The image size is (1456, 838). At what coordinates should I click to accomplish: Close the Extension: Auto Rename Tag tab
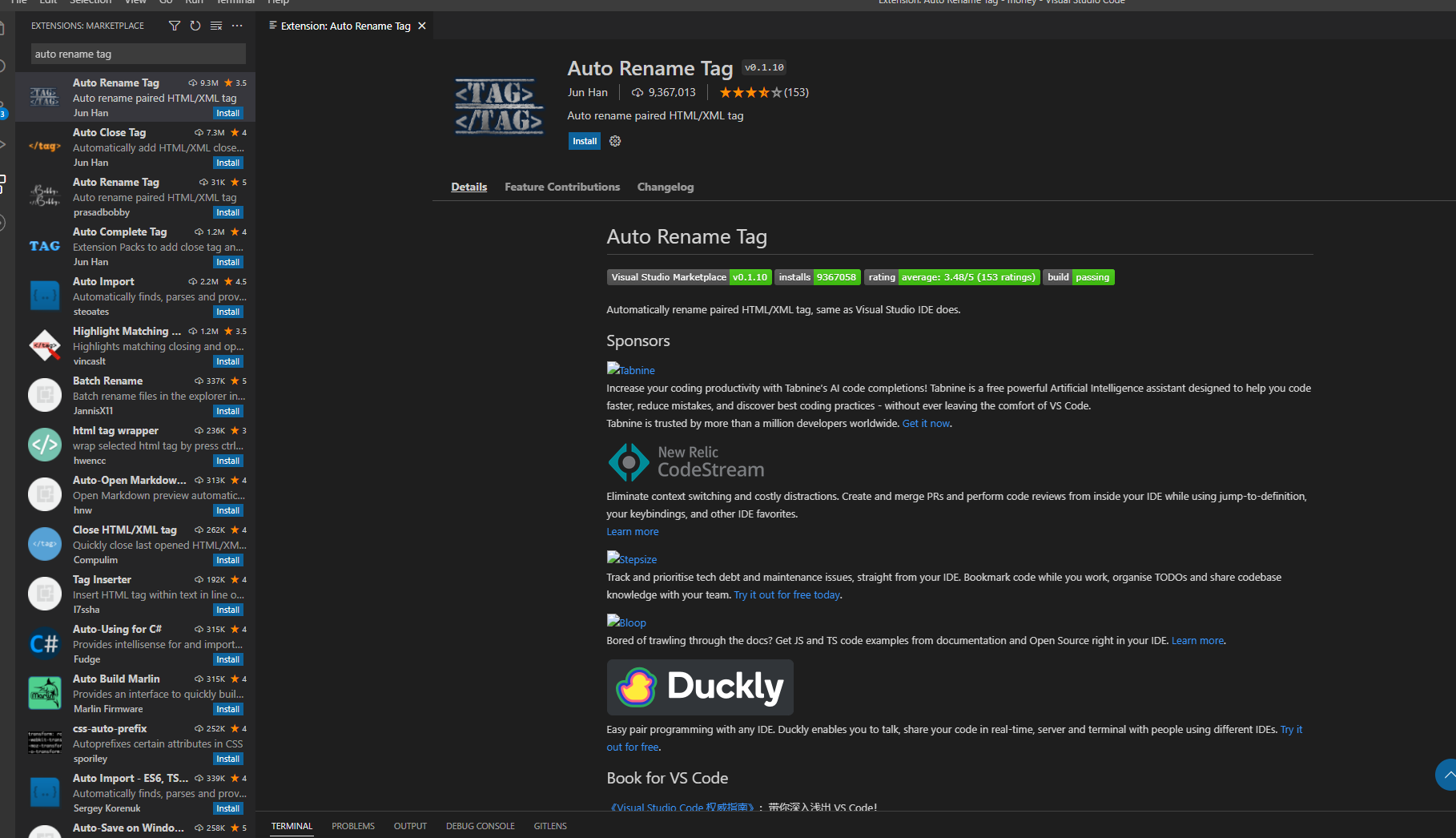point(422,26)
